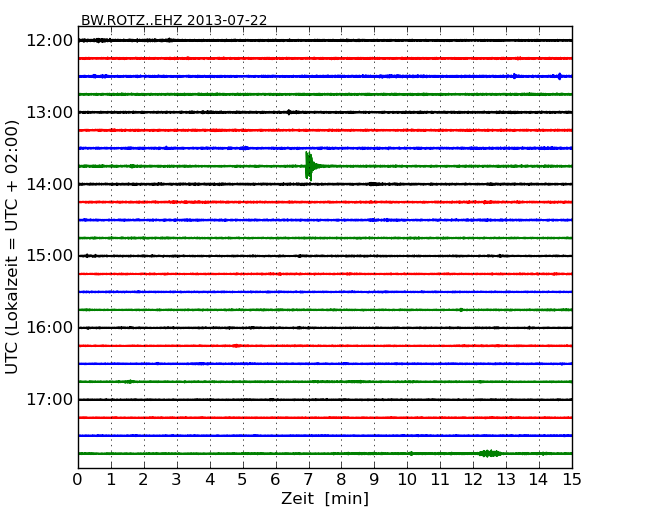
Task: Click x-axis tick label 2
Action: click(x=144, y=480)
